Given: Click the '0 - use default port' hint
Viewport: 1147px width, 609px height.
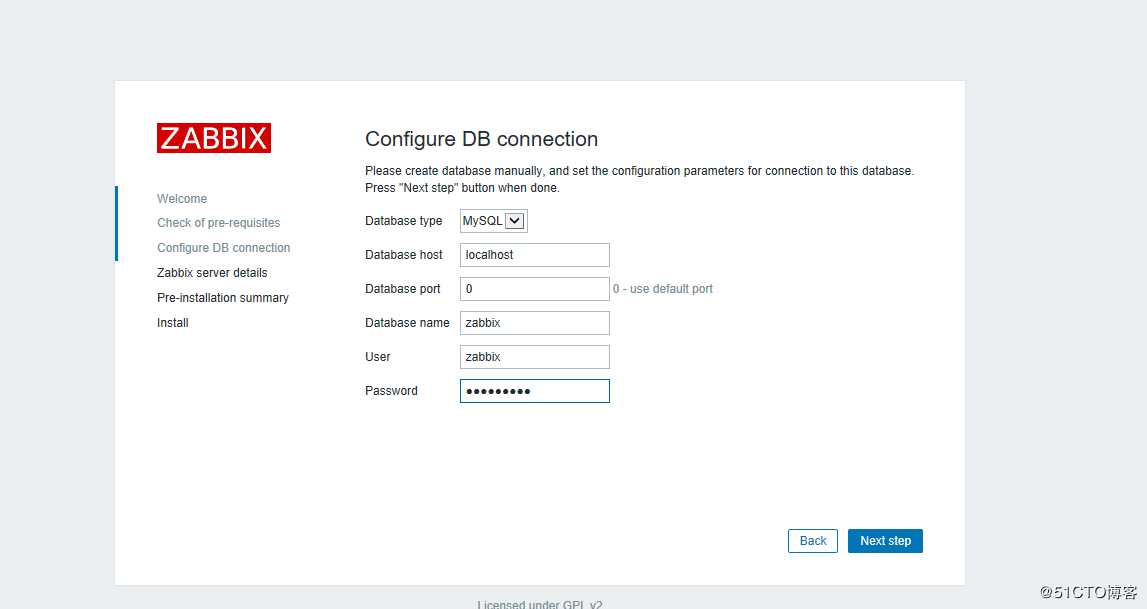Looking at the screenshot, I should (x=663, y=289).
